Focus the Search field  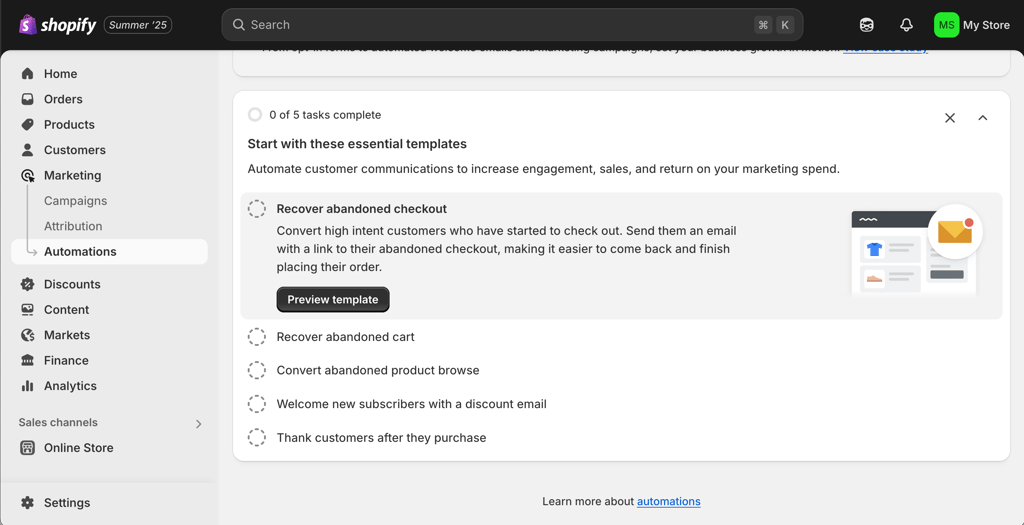click(x=512, y=25)
